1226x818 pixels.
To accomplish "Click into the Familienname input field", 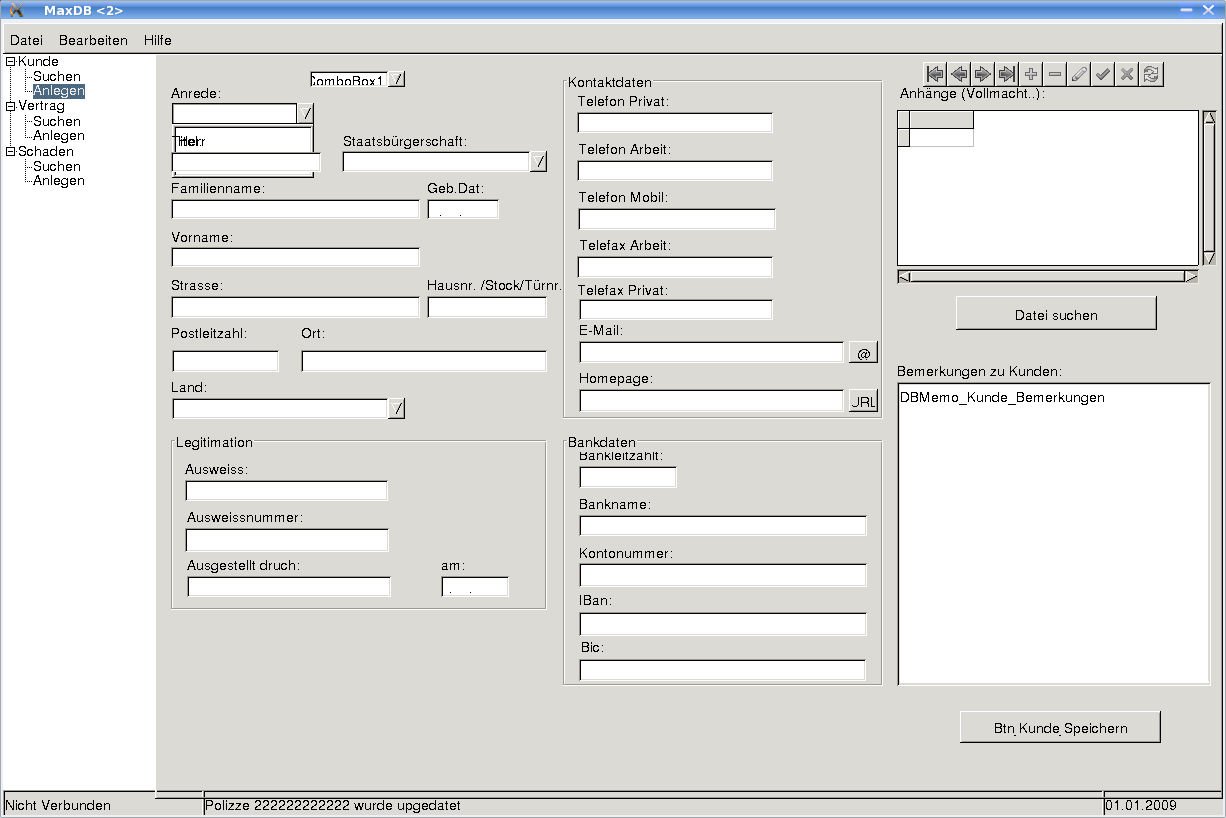I will pyautogui.click(x=295, y=209).
